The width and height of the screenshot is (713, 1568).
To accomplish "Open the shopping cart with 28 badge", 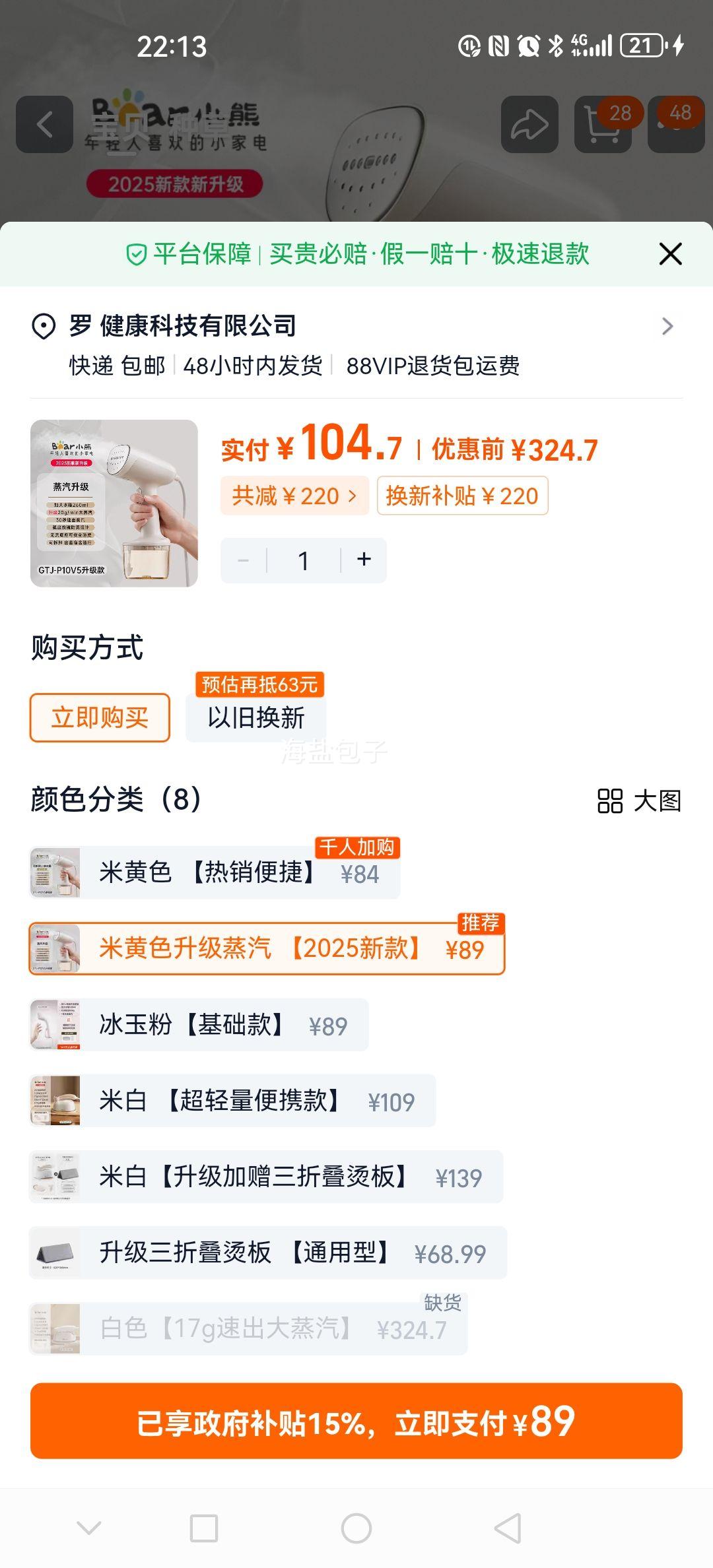I will tap(603, 124).
